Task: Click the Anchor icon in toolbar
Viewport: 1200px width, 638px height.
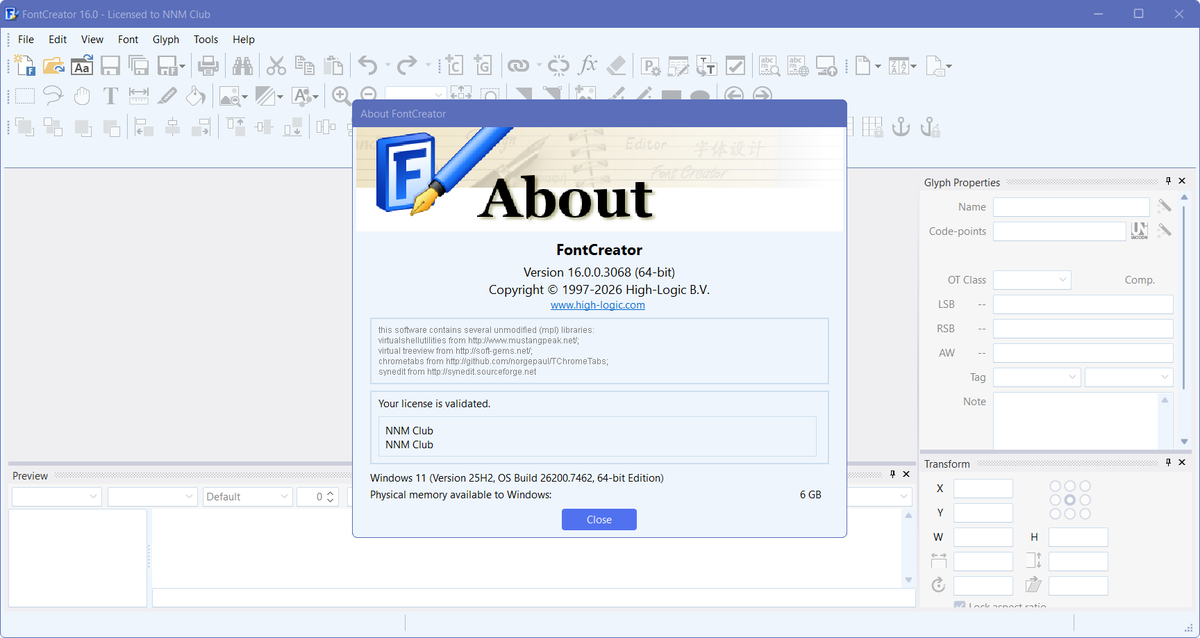Action: pos(901,127)
